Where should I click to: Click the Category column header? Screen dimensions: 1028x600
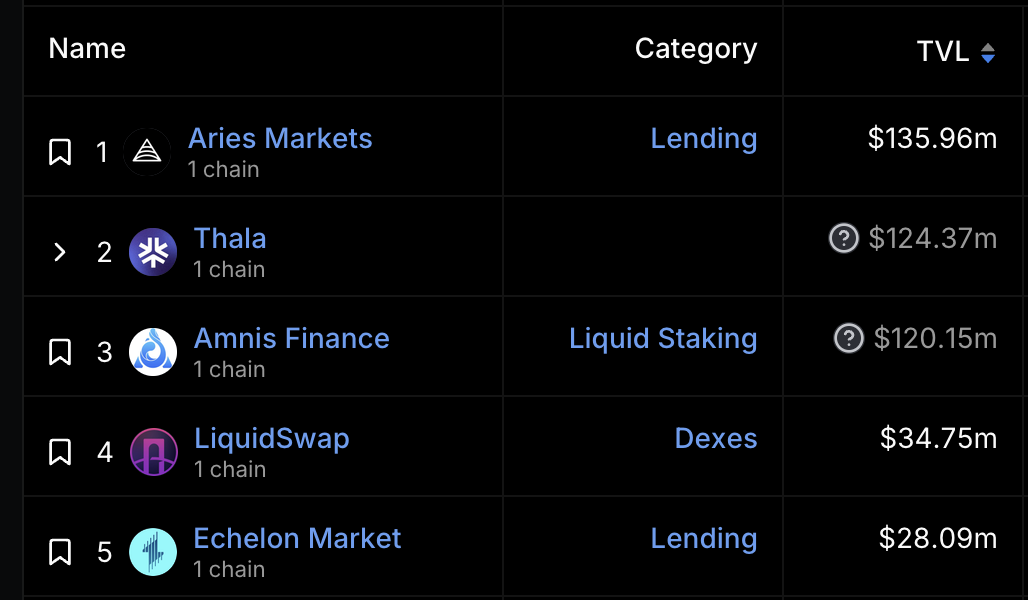(696, 49)
